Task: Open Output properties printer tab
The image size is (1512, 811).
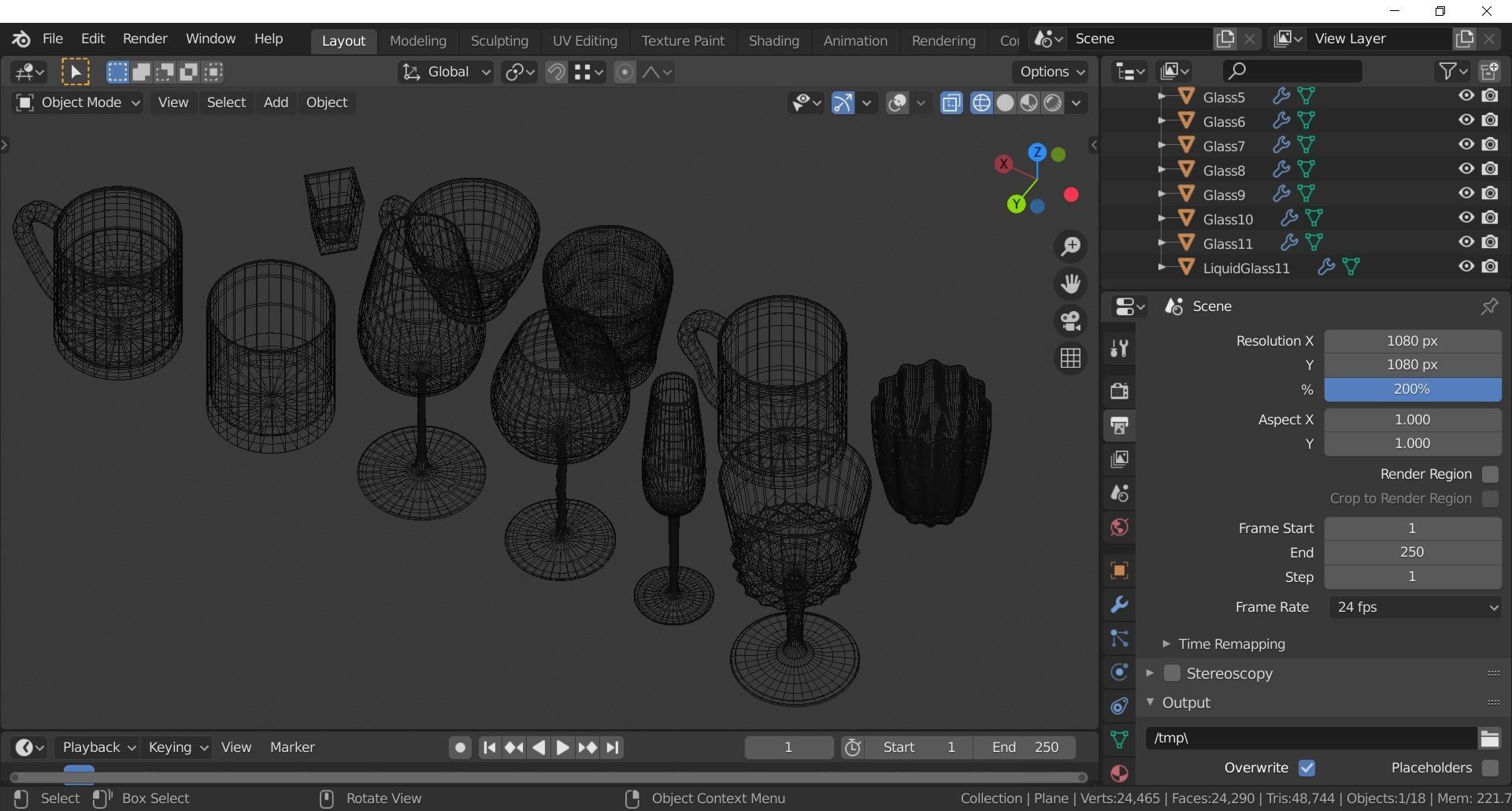Action: (1119, 425)
